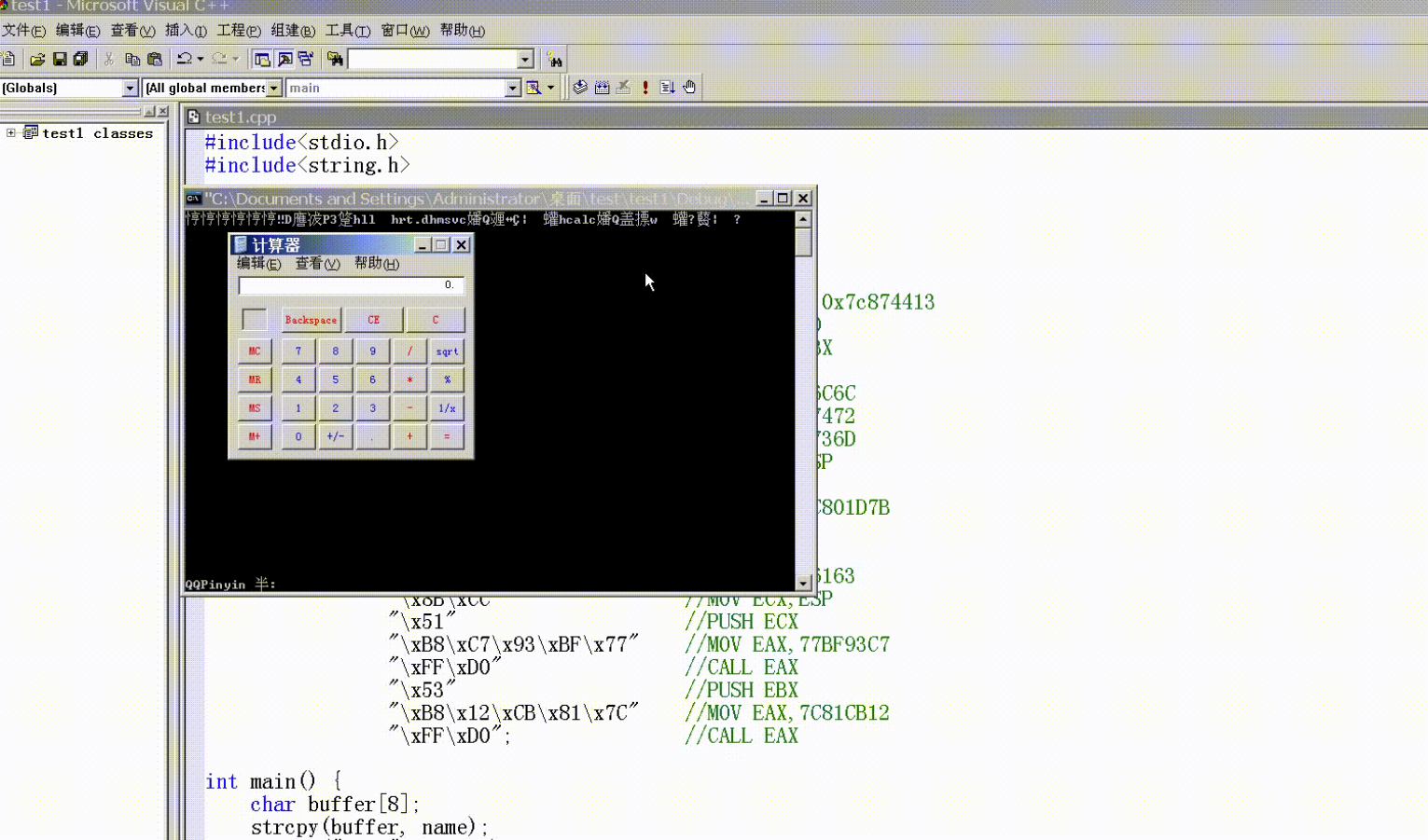This screenshot has width=1428, height=840.
Task: Click the Insert/Remove Breakpoint hand icon
Action: tap(689, 88)
